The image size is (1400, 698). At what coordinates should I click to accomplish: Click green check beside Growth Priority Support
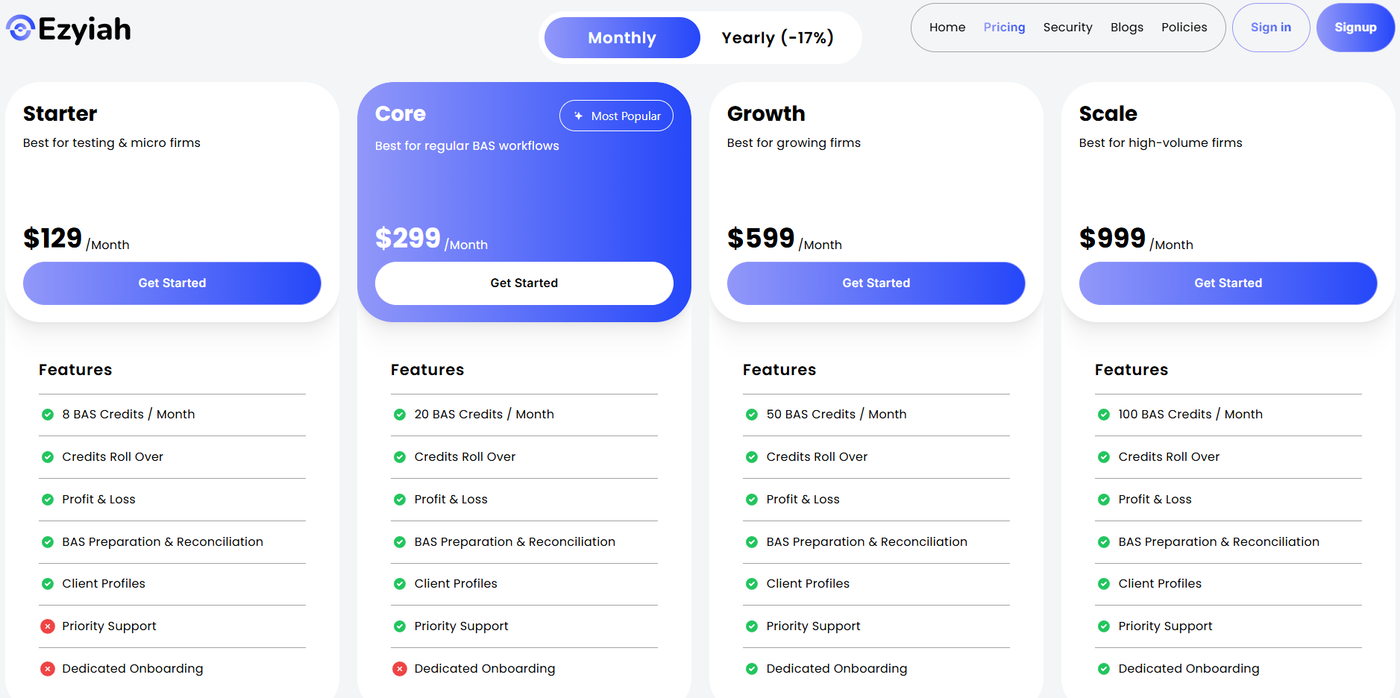pyautogui.click(x=751, y=626)
